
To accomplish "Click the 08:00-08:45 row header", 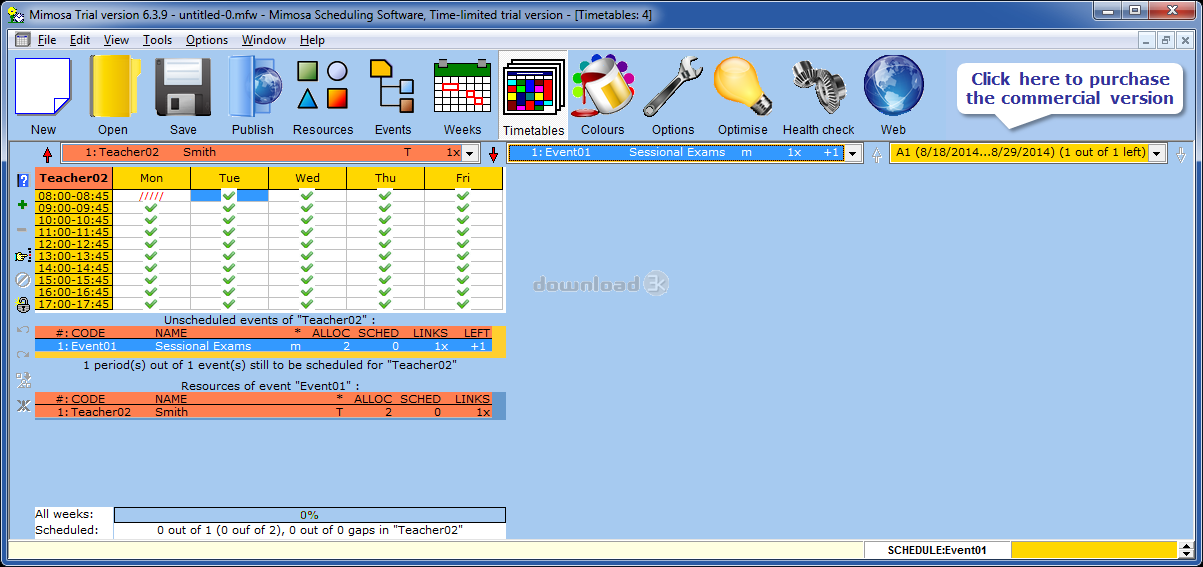I will point(74,196).
